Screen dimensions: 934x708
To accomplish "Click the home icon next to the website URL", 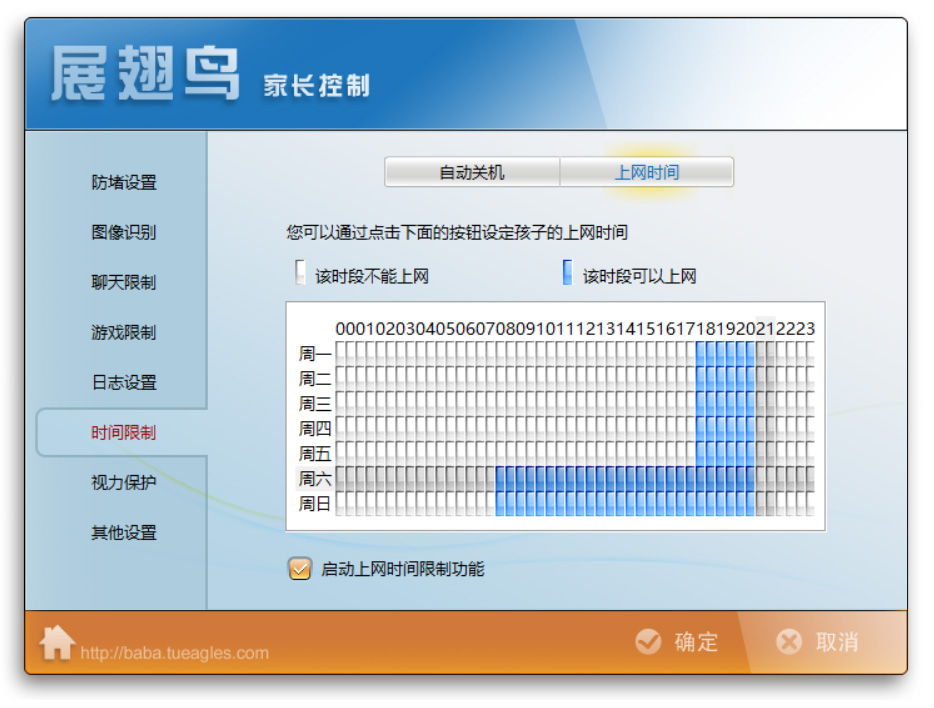I will 57,642.
